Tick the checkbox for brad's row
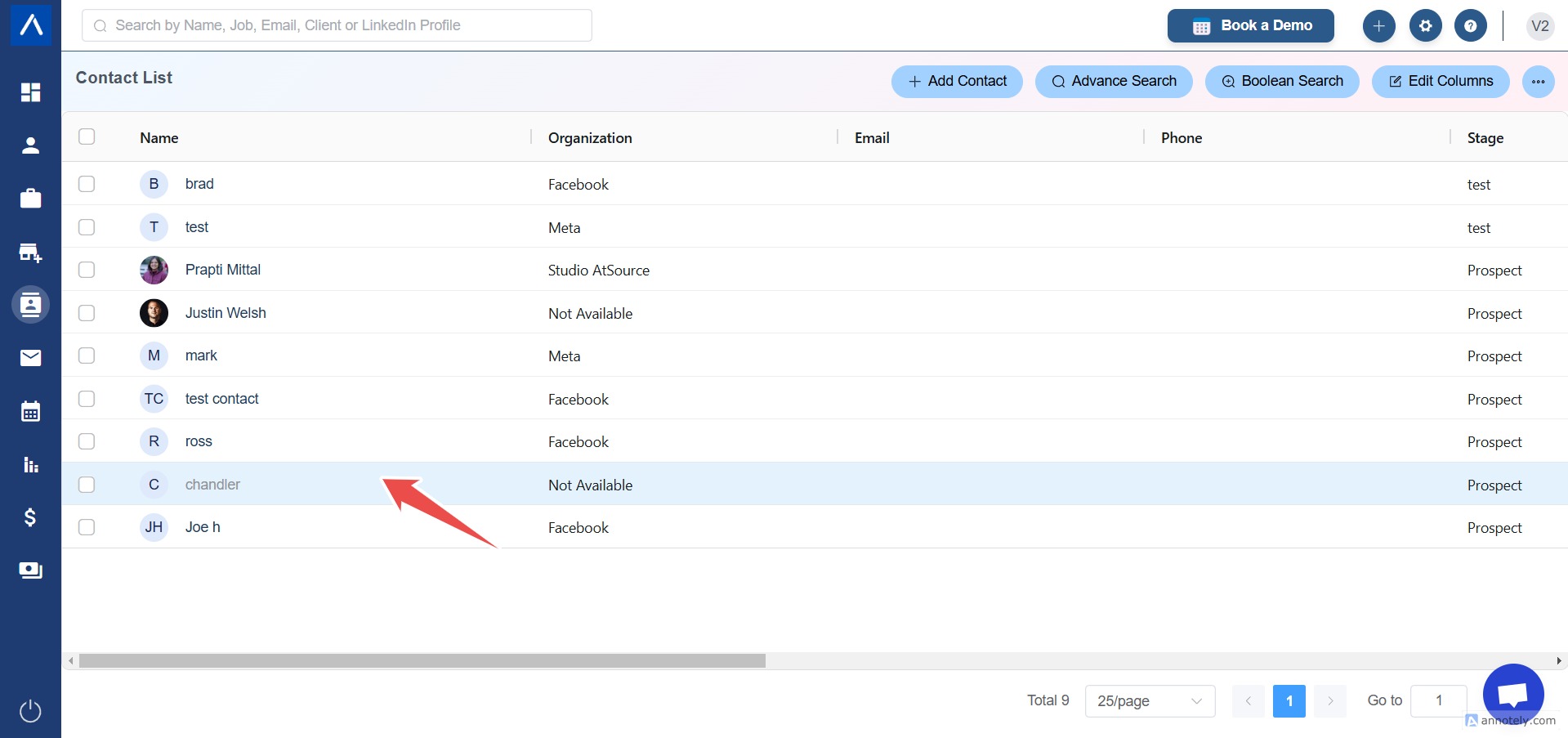This screenshot has width=1568, height=738. pyautogui.click(x=87, y=184)
